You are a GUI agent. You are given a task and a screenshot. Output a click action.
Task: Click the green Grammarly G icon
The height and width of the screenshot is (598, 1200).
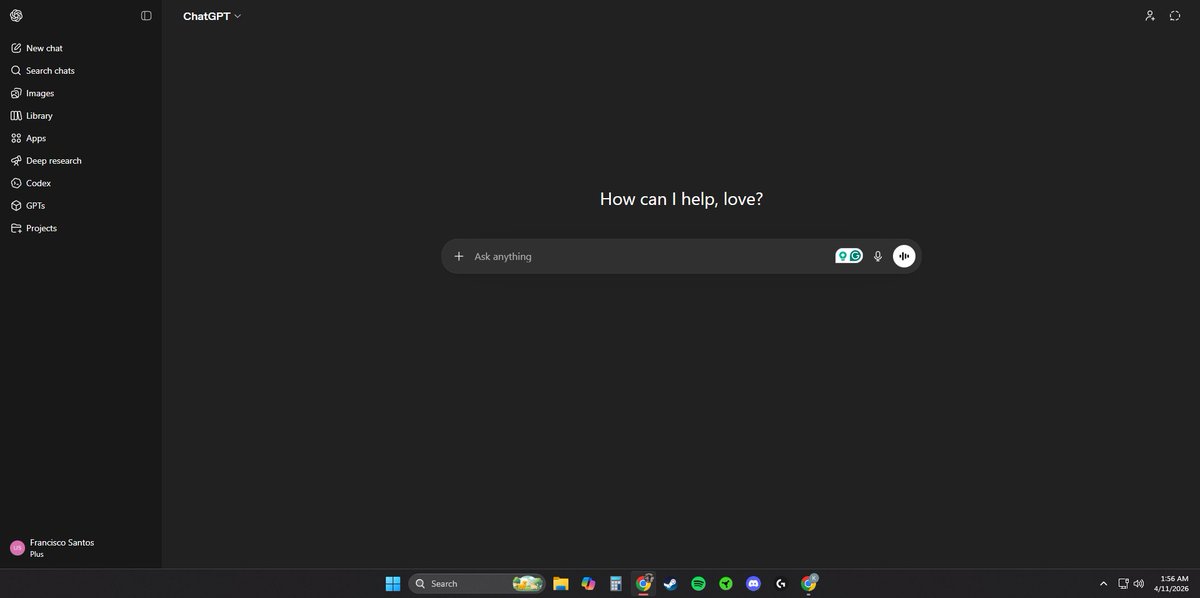(856, 256)
